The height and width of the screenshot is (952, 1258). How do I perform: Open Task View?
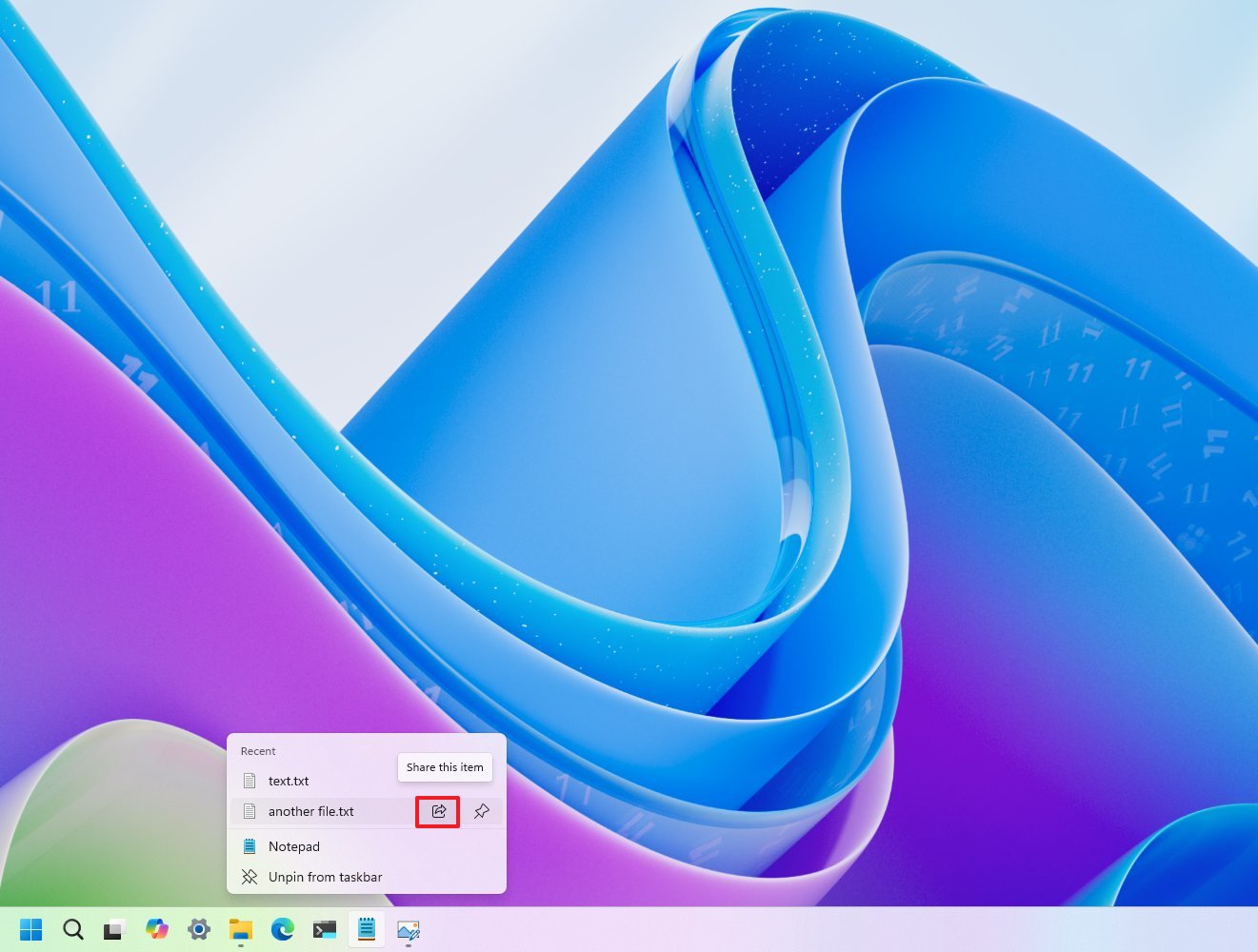pyautogui.click(x=114, y=928)
